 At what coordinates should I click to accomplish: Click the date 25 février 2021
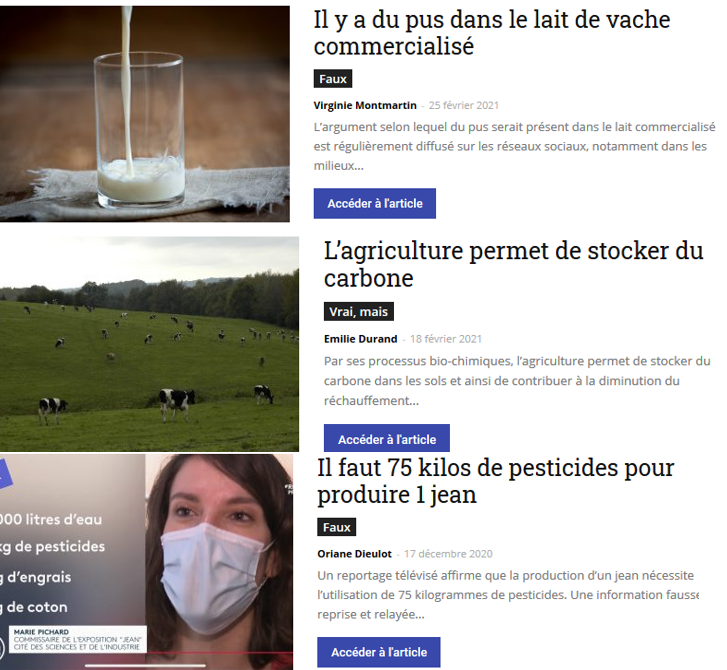click(x=464, y=105)
